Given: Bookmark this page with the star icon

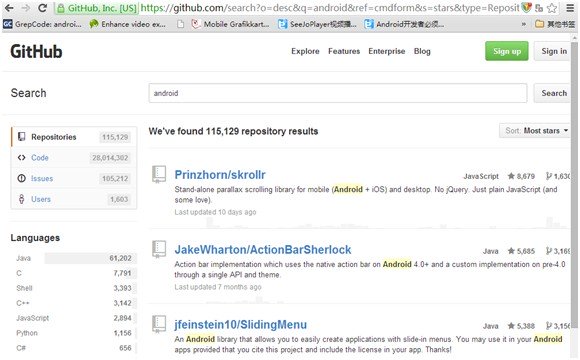Looking at the screenshot, I should 552,8.
